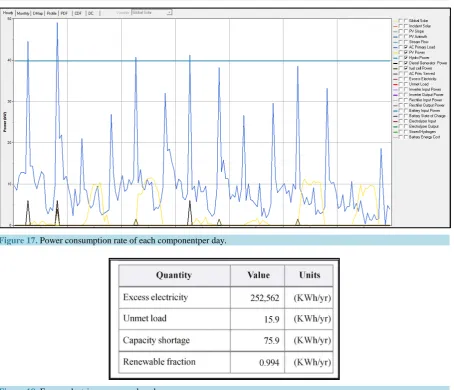Click the Quantity column header
Screen dimensions: 454x390
[x=174, y=275]
